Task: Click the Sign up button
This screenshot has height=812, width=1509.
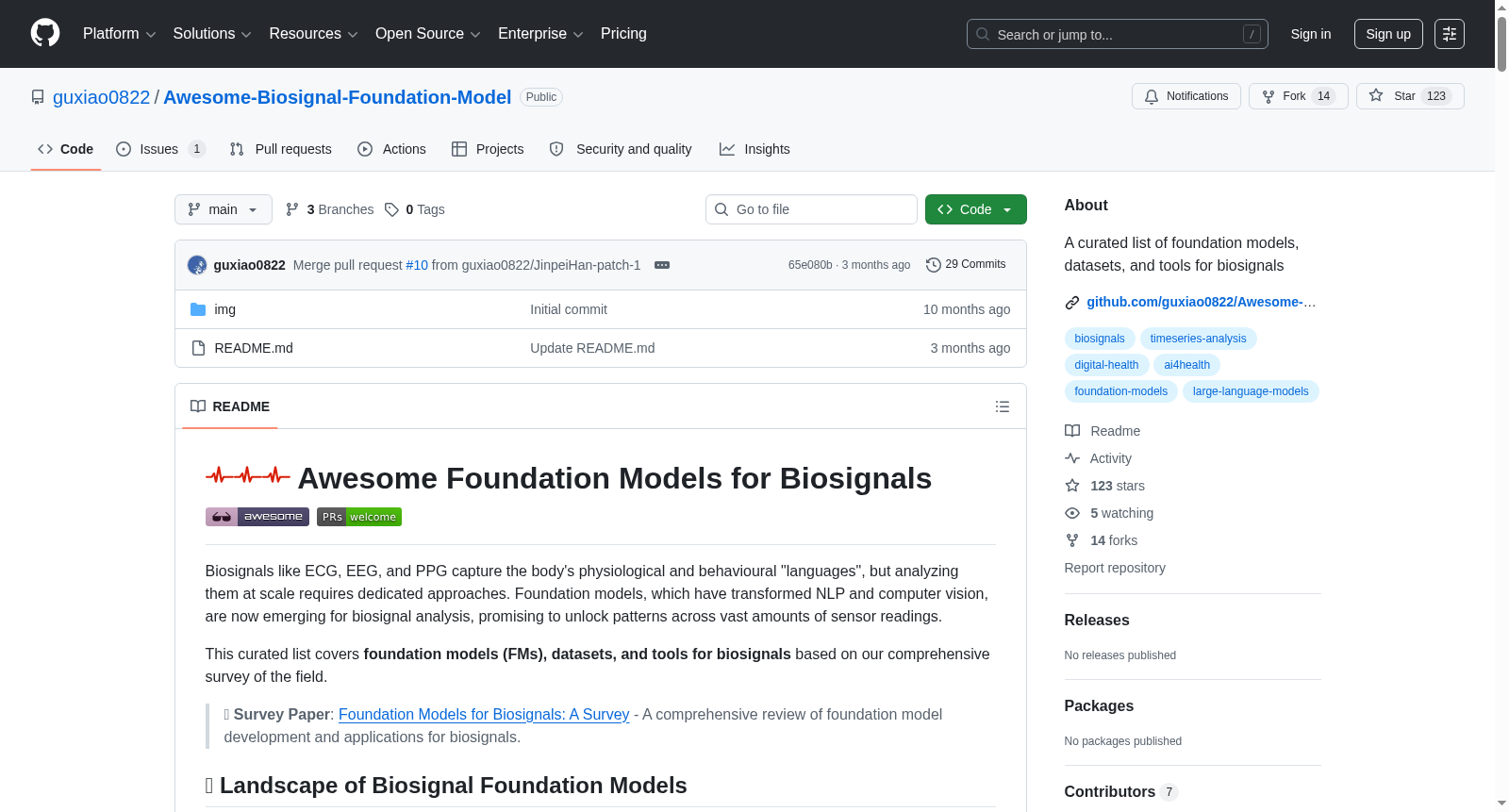Action: [1388, 34]
